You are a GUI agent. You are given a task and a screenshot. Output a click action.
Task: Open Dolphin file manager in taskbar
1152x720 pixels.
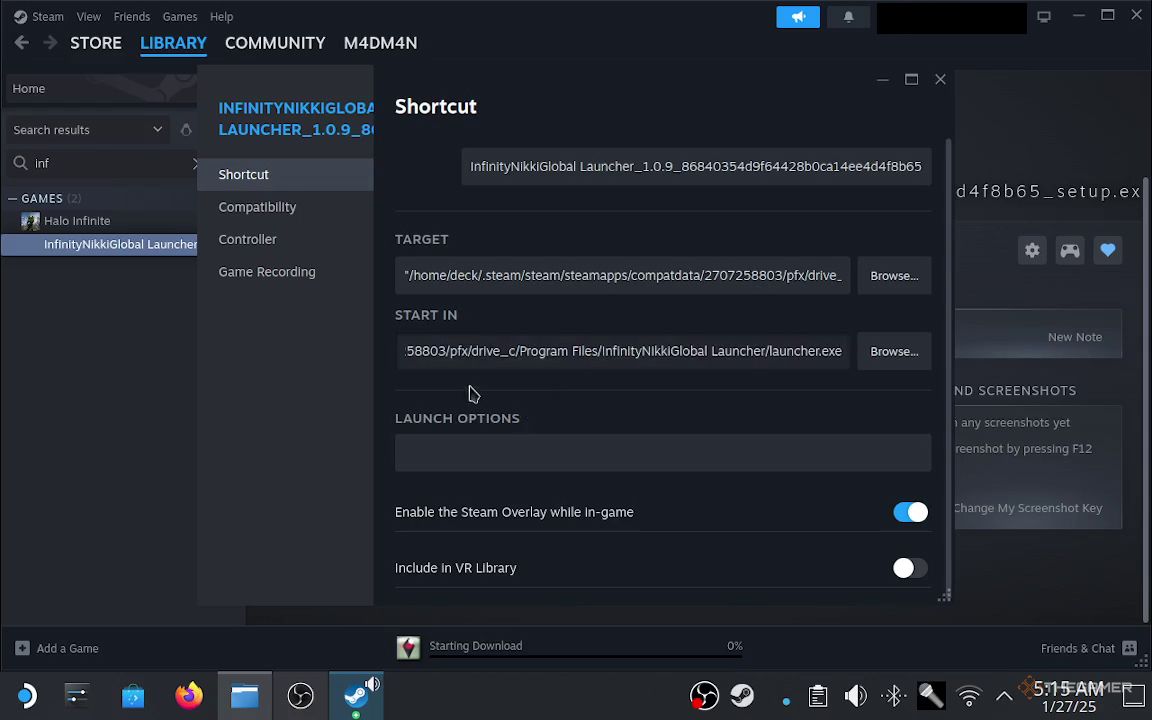pyautogui.click(x=245, y=695)
